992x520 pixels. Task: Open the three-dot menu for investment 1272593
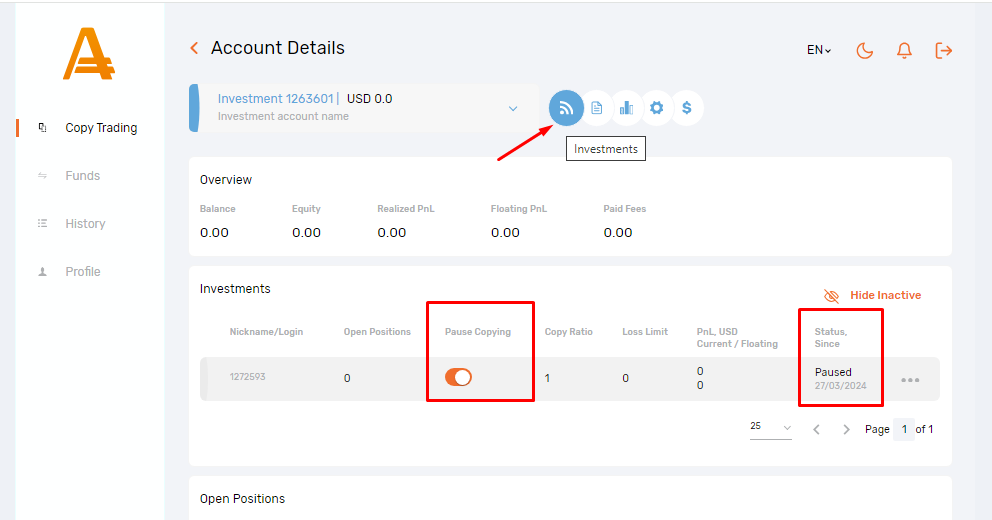point(910,380)
